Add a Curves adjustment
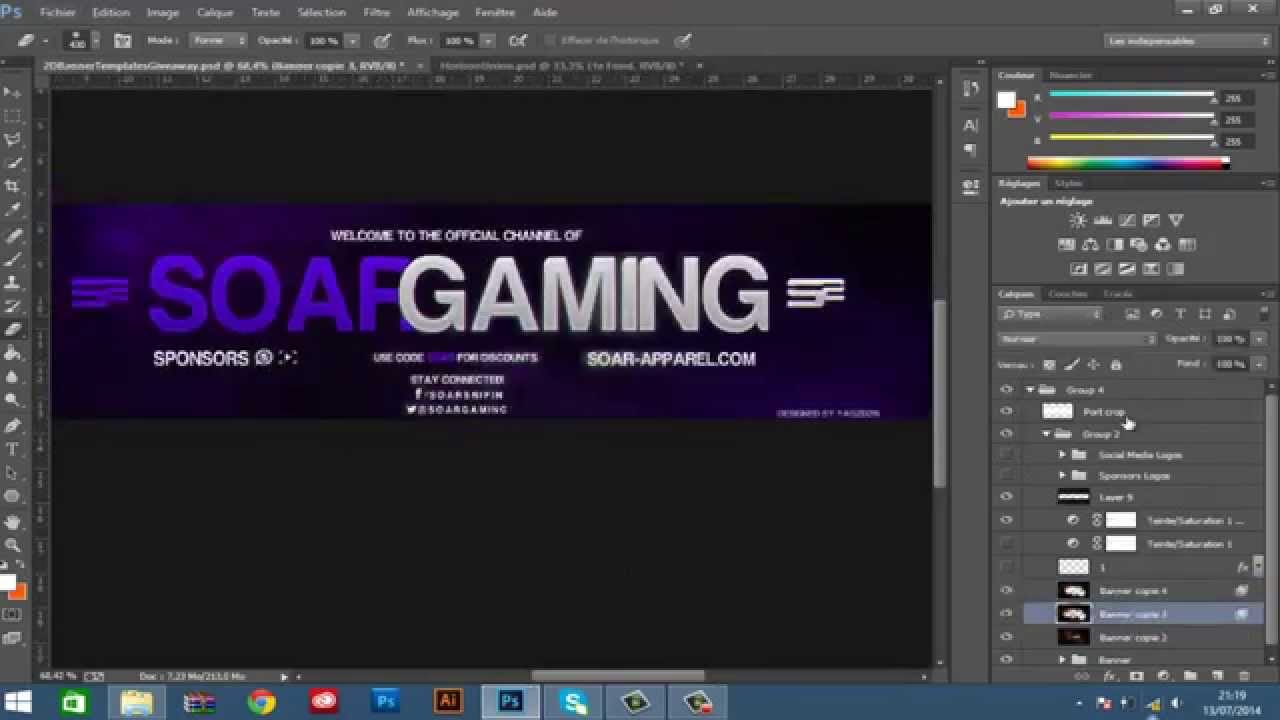This screenshot has width=1280, height=720. pos(1127,220)
